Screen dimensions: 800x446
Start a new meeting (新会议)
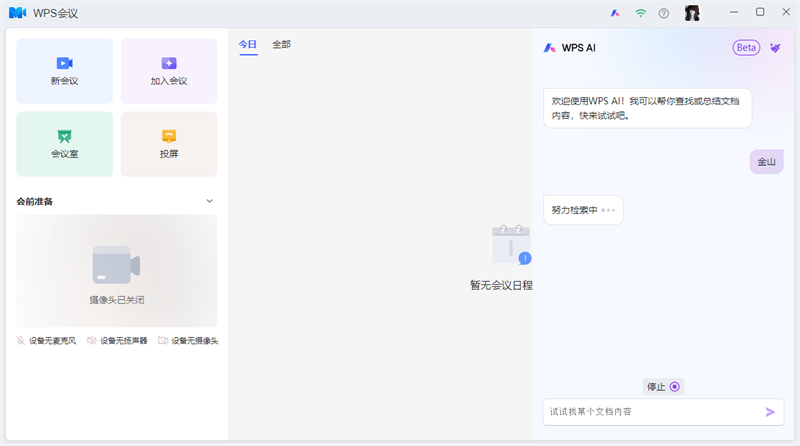pyautogui.click(x=64, y=71)
